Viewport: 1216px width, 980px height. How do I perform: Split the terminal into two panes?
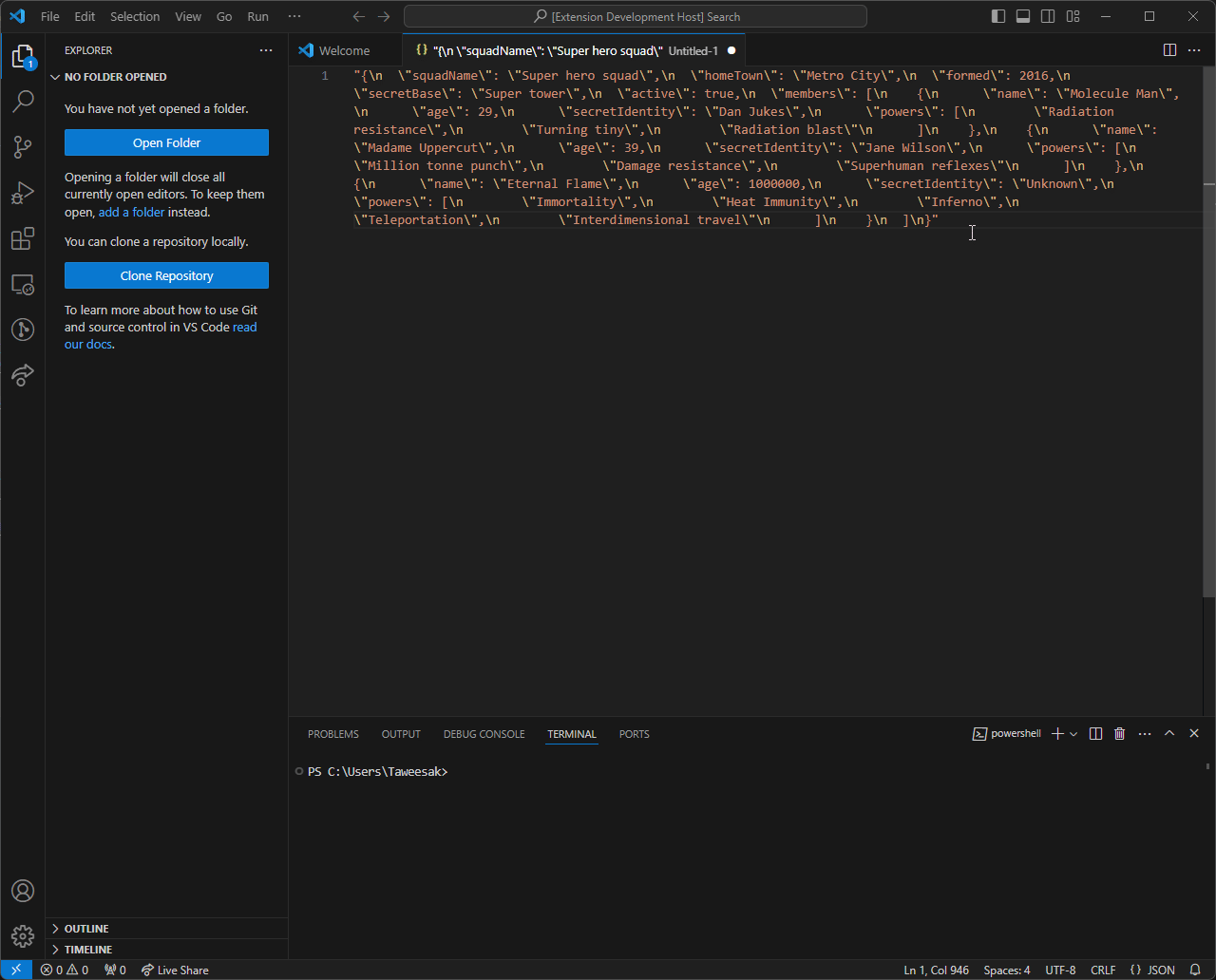(x=1095, y=733)
